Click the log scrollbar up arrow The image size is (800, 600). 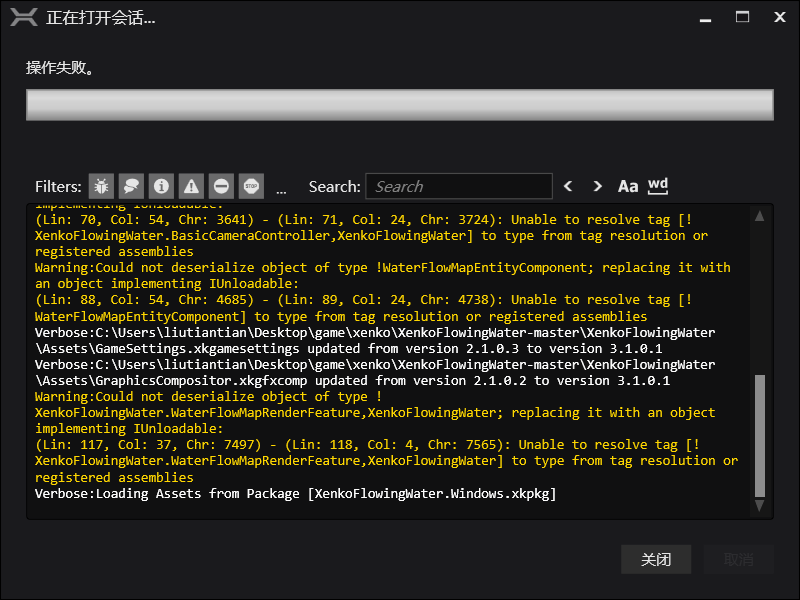click(x=760, y=216)
